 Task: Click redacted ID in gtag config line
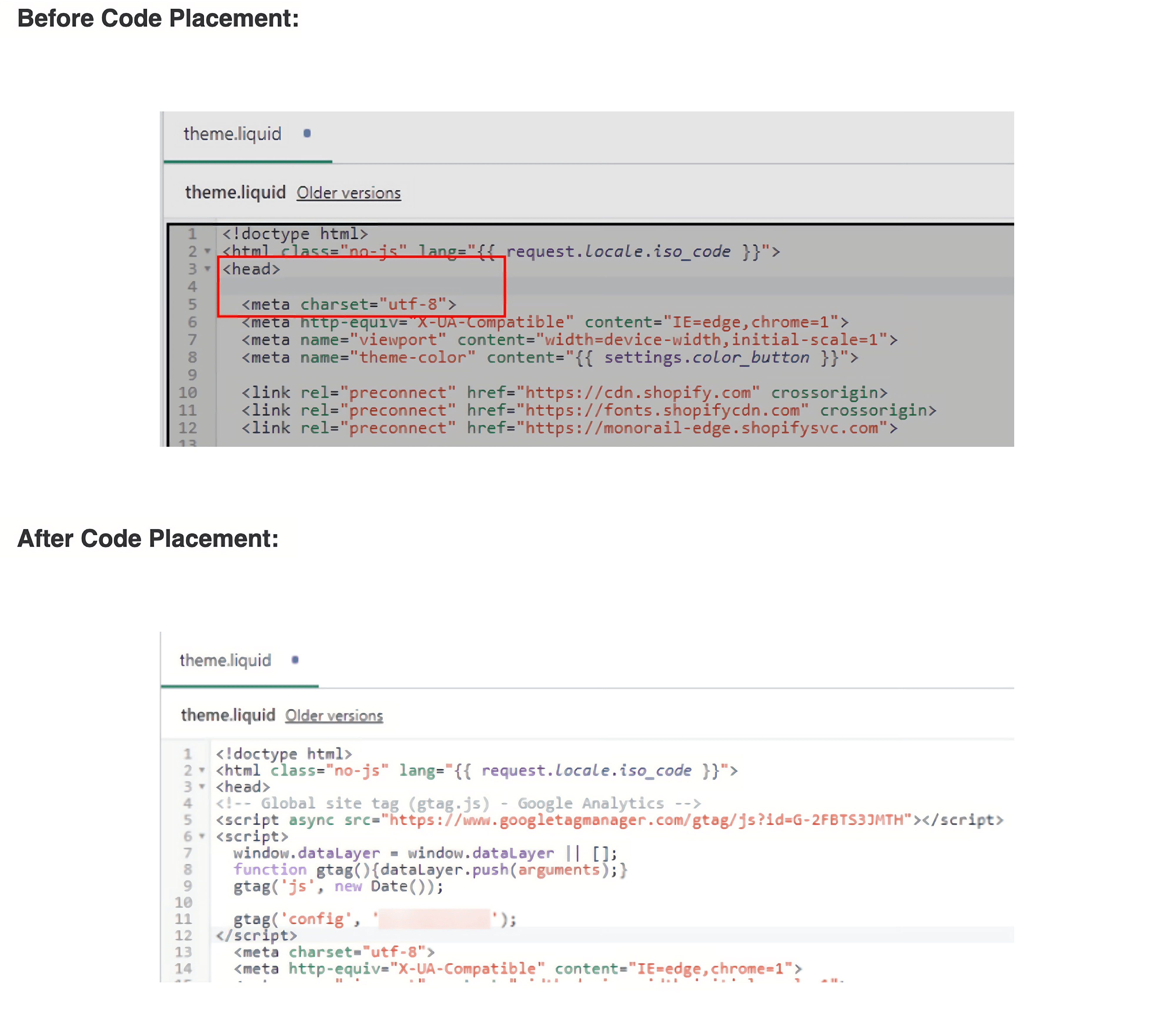point(434,919)
